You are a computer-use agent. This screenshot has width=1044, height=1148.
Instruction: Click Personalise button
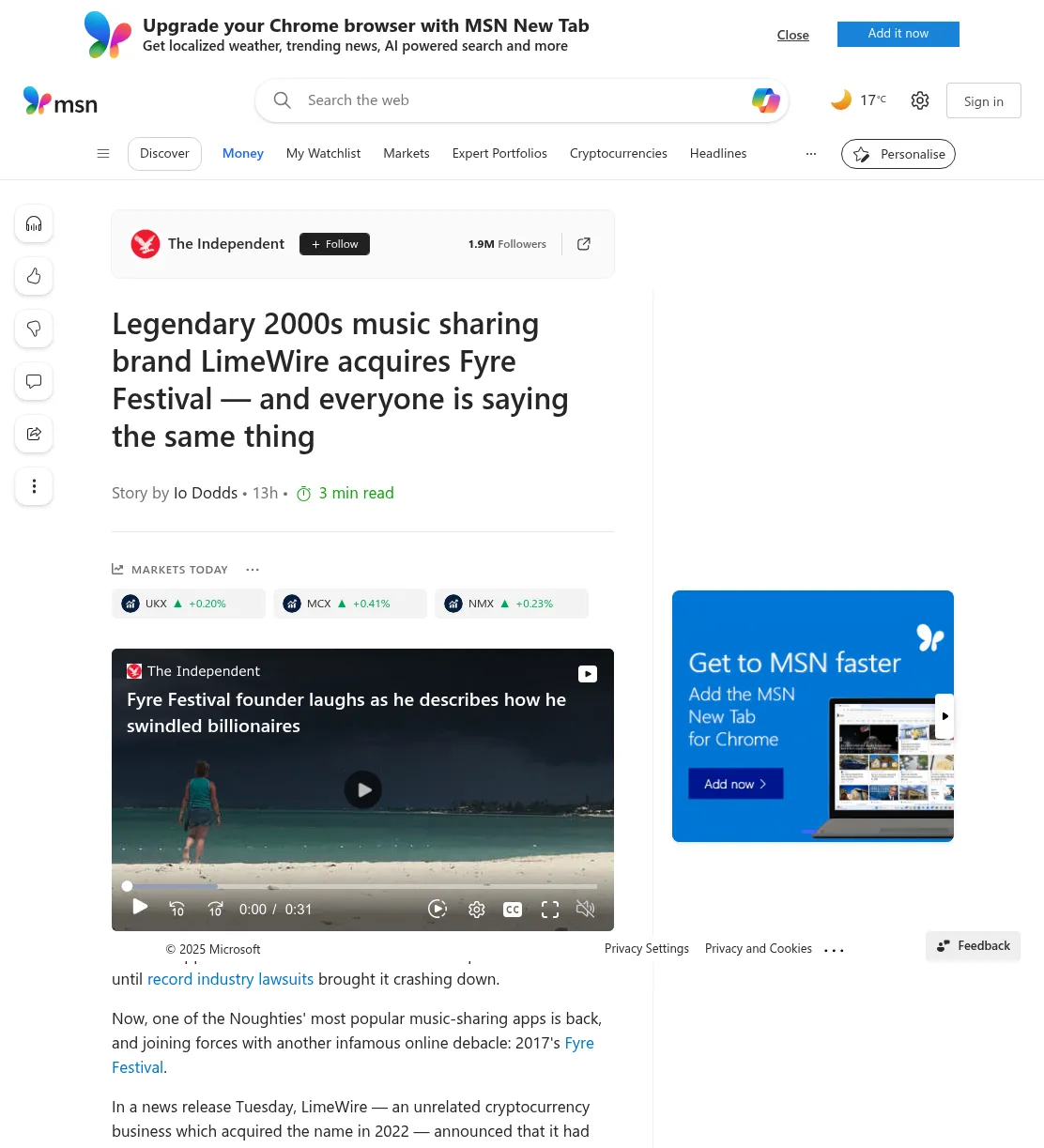[898, 154]
